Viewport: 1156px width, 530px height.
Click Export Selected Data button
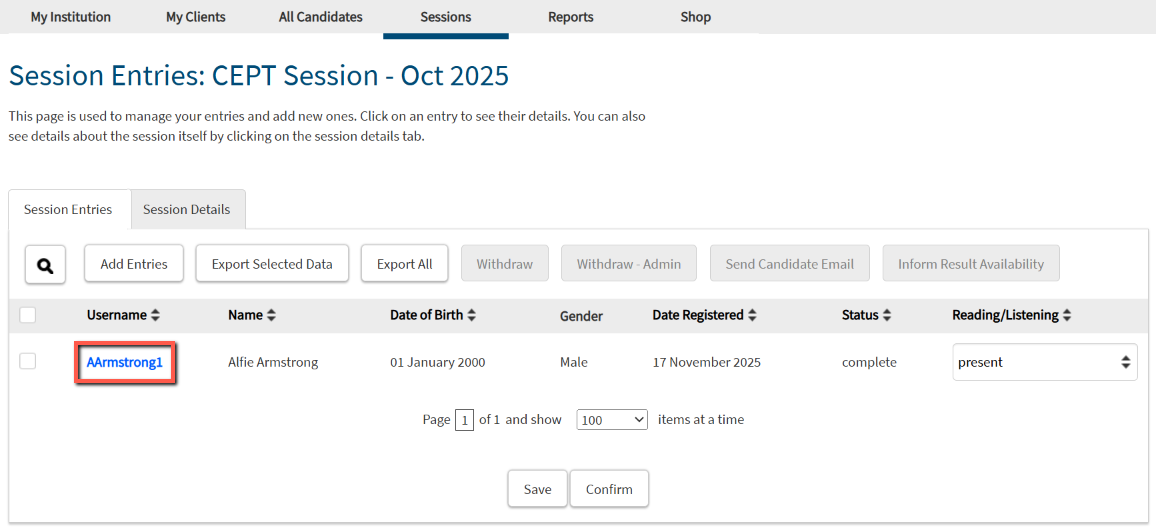point(272,264)
